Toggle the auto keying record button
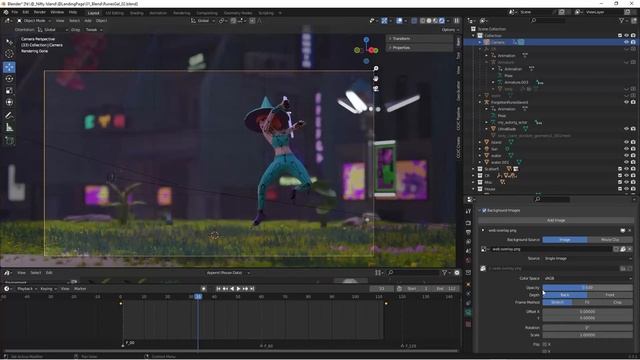 coord(204,289)
